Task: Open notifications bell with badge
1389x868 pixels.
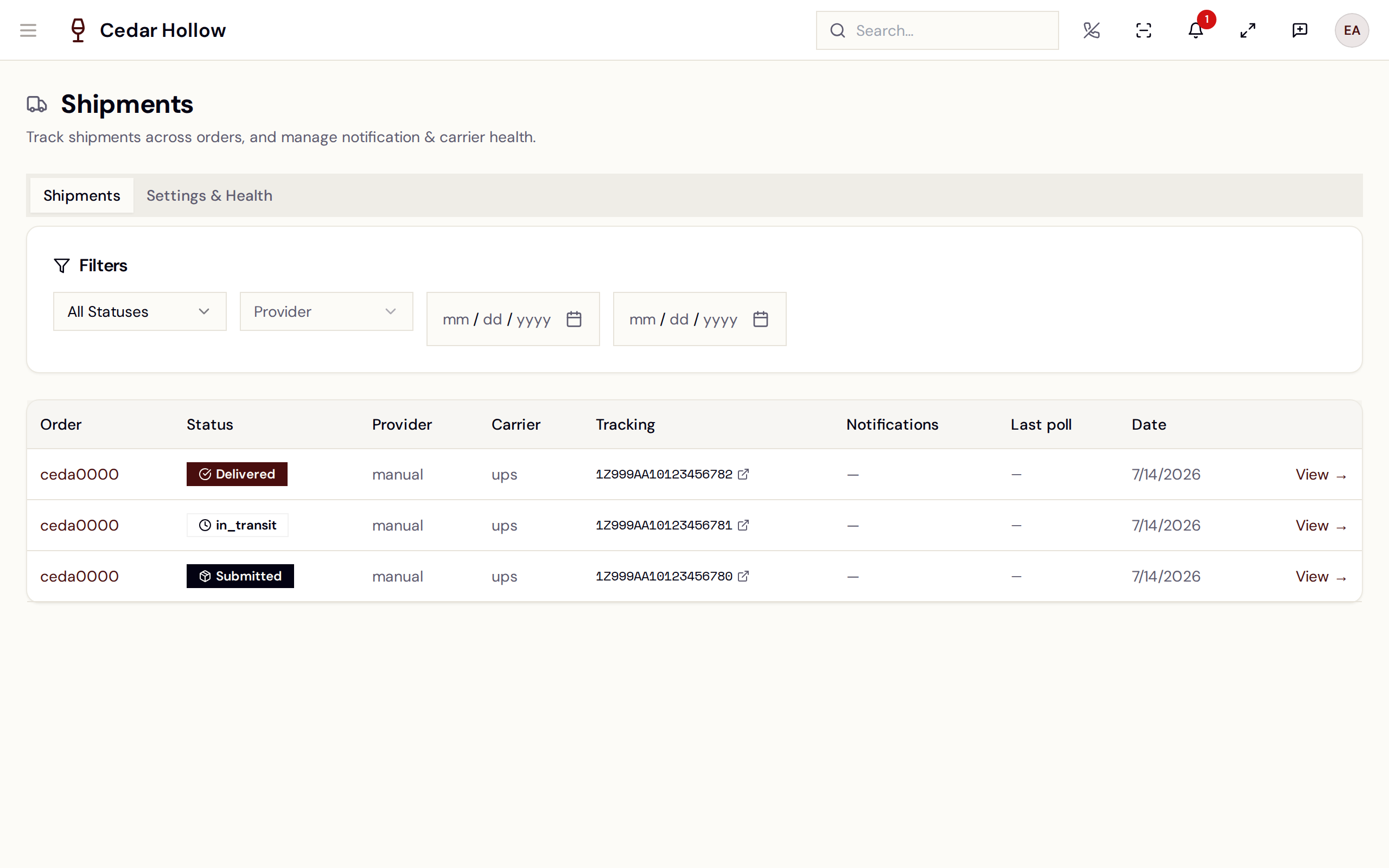Action: [1196, 30]
